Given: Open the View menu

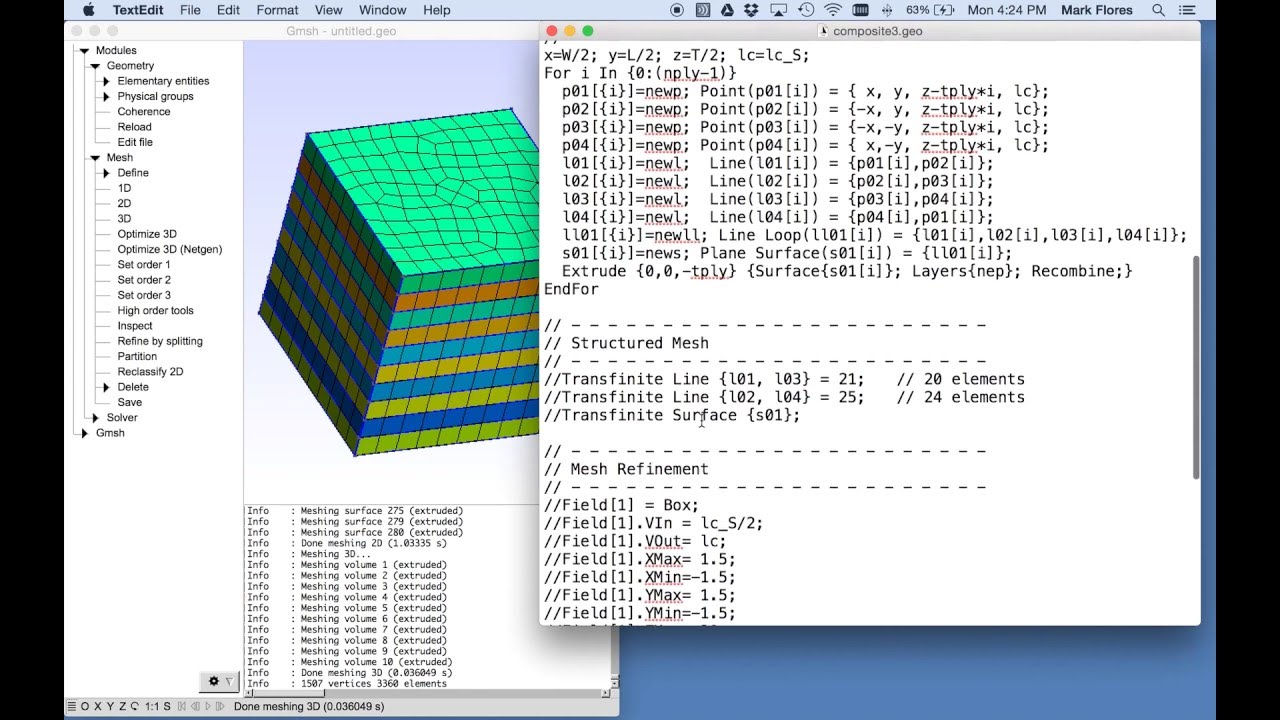Looking at the screenshot, I should click(x=328, y=10).
